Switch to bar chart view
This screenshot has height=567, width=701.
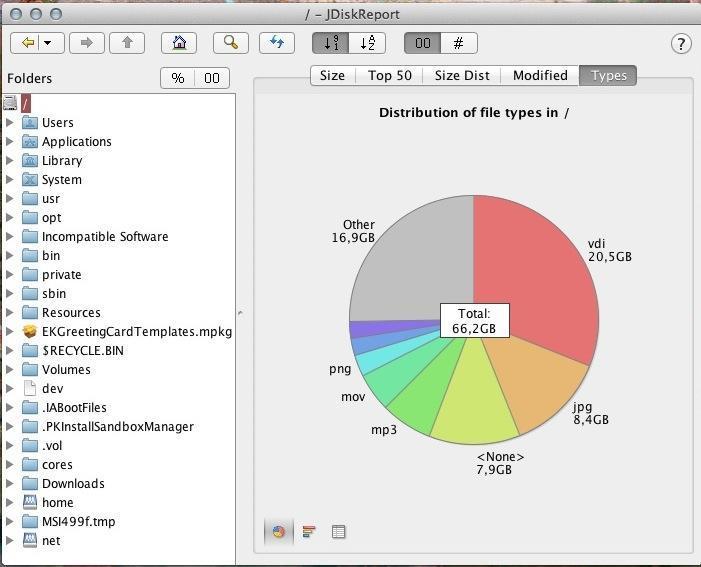click(309, 532)
